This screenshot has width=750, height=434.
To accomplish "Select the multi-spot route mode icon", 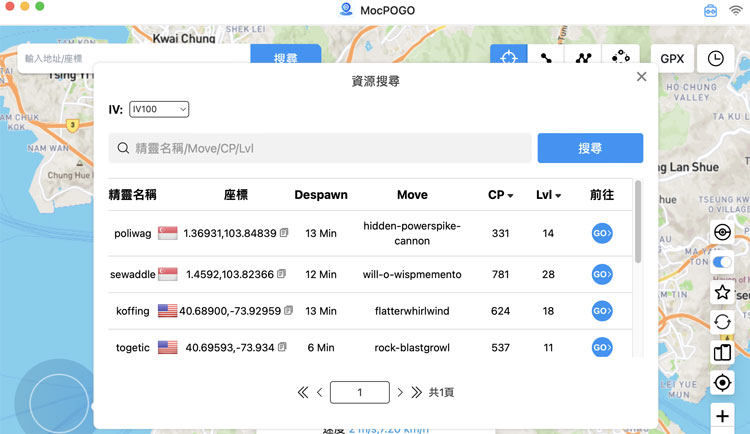I will point(583,58).
